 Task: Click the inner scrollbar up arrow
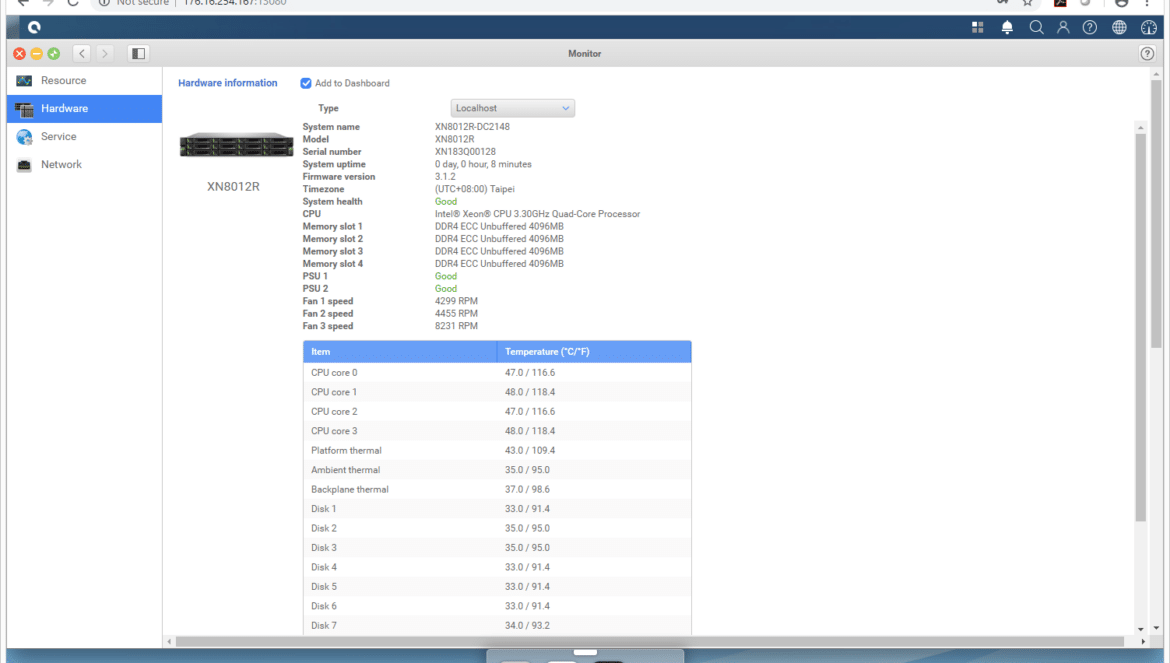1140,128
